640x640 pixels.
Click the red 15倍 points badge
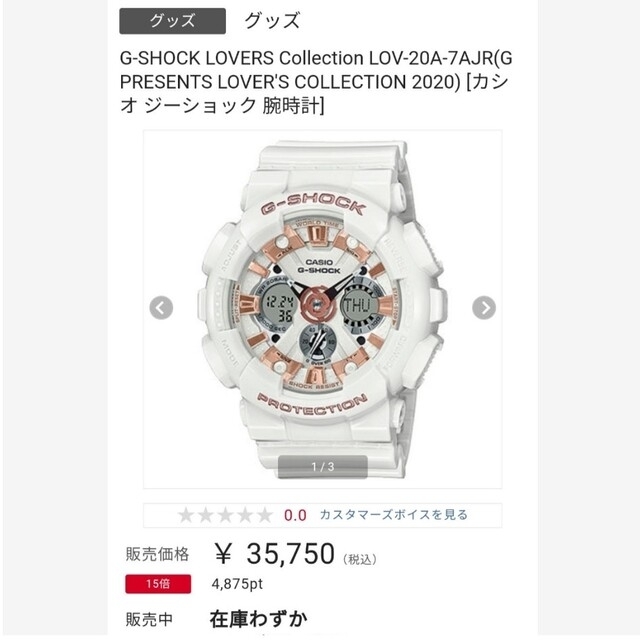click(x=158, y=584)
